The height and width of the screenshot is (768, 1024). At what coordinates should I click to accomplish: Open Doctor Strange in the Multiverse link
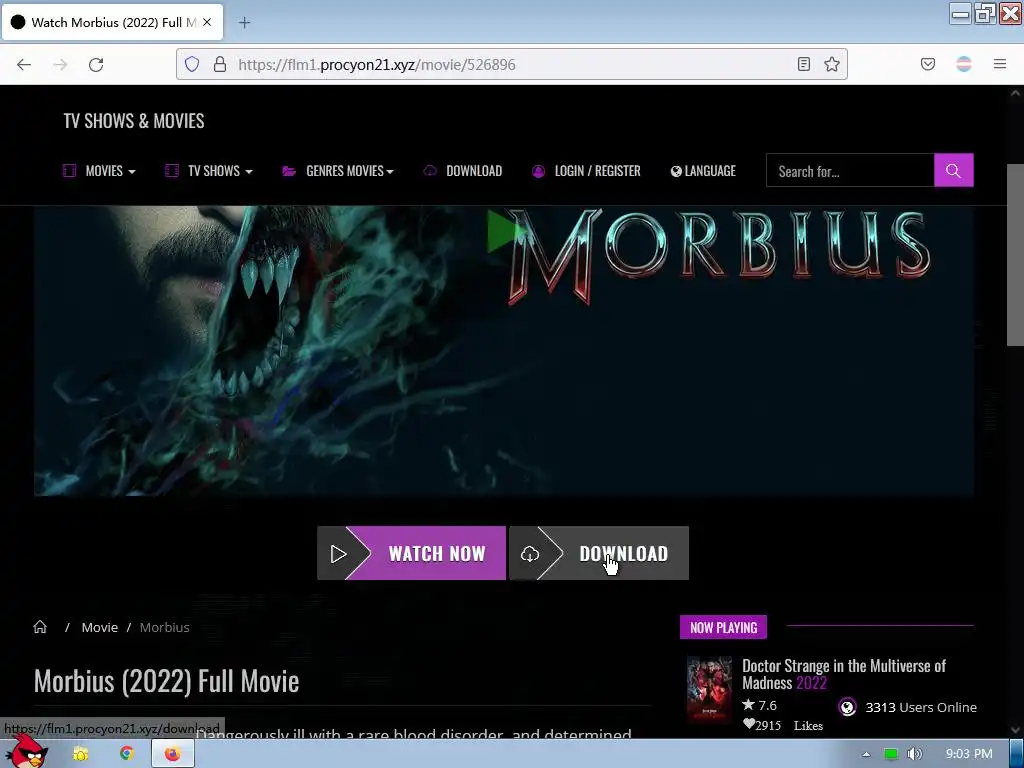pos(844,674)
